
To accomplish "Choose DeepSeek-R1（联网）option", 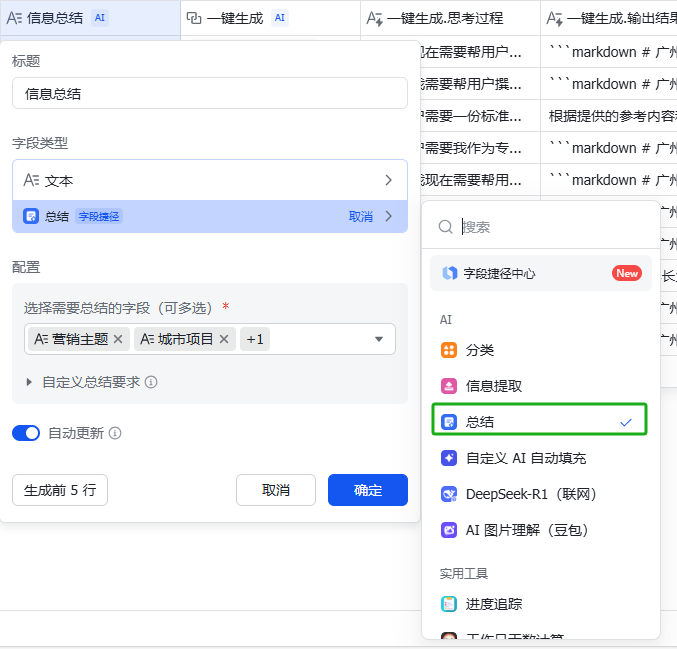I will pyautogui.click(x=539, y=494).
